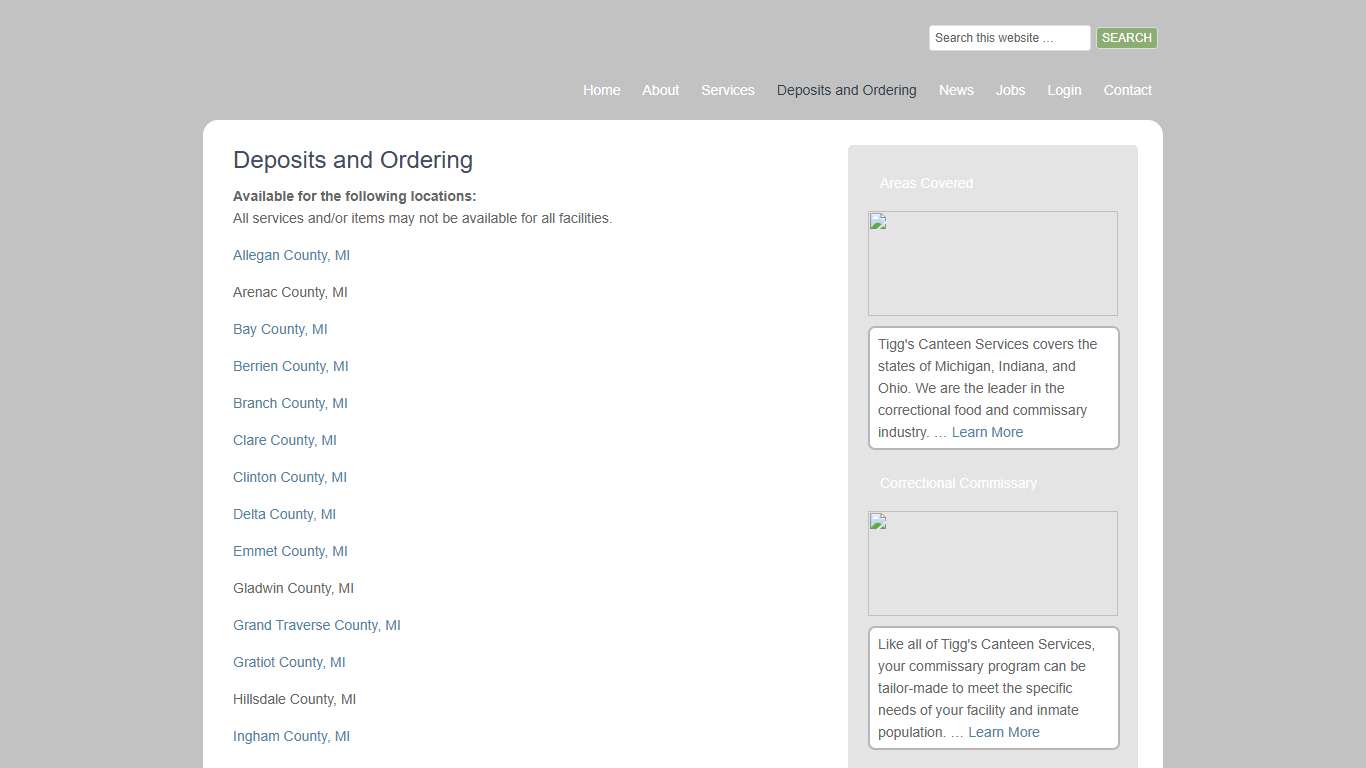Open the News page
The height and width of the screenshot is (768, 1366).
point(955,90)
